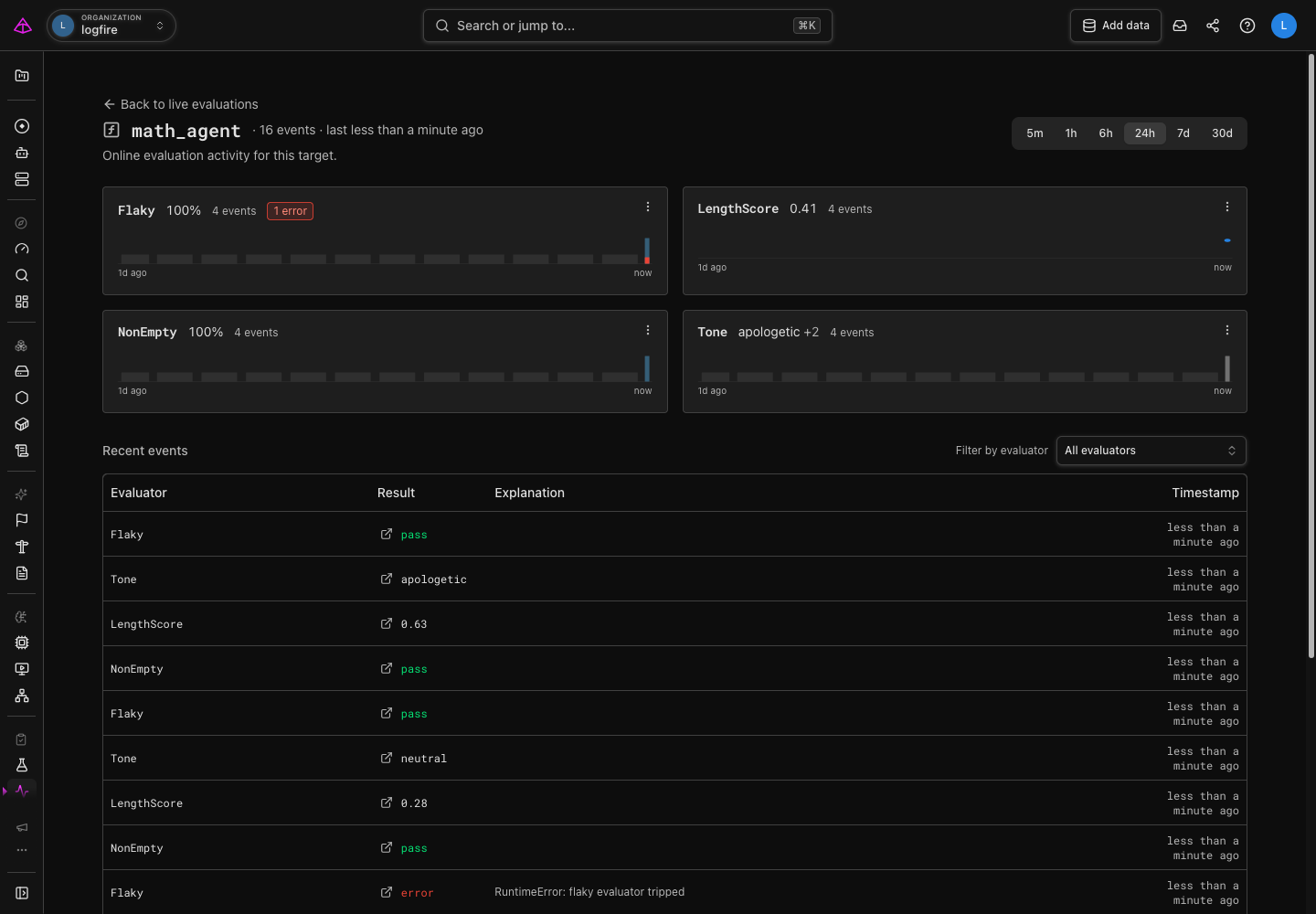The width and height of the screenshot is (1316, 914).
Task: Open the speedometer gauge icon in the sidebar
Action: tap(22, 249)
